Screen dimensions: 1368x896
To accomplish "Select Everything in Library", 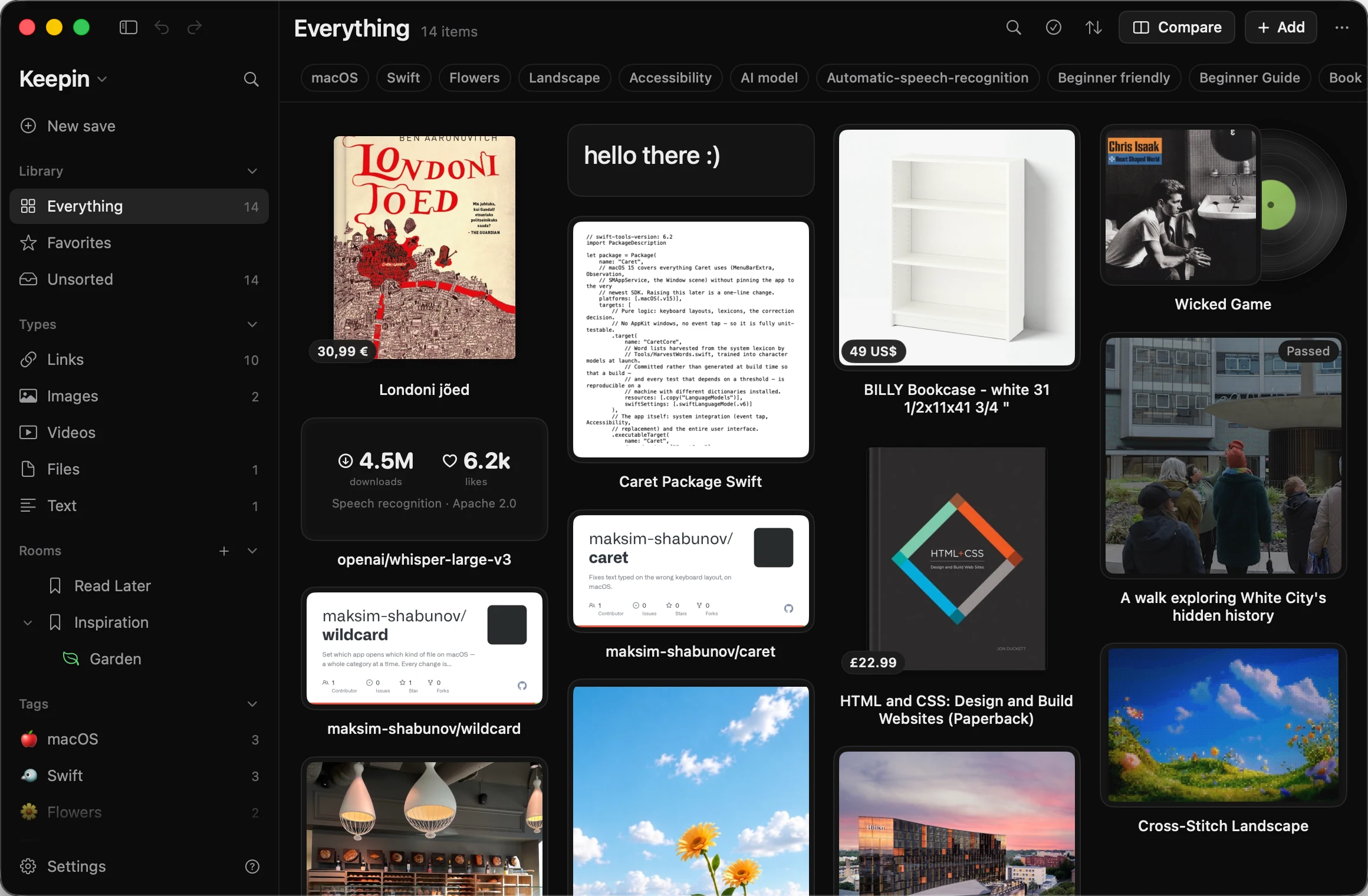I will pyautogui.click(x=139, y=206).
